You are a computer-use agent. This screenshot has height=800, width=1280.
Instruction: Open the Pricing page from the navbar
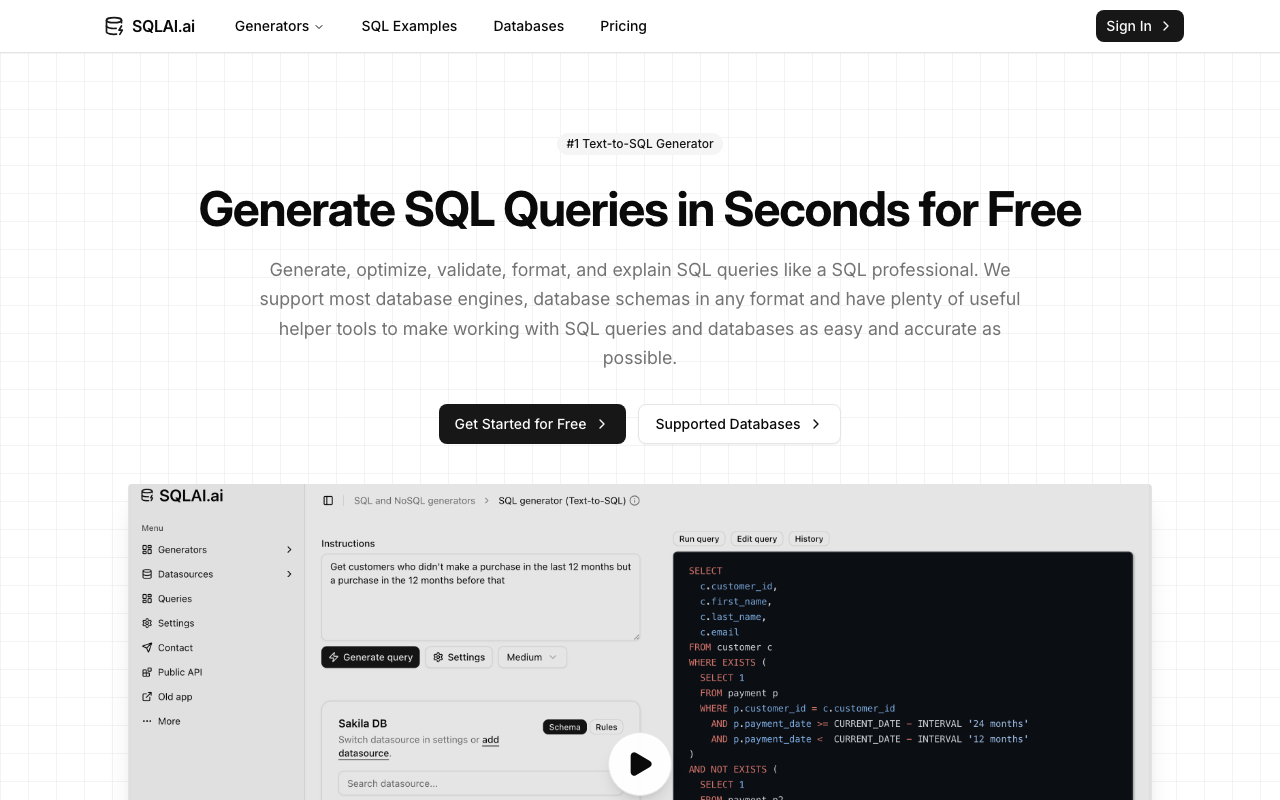click(623, 26)
